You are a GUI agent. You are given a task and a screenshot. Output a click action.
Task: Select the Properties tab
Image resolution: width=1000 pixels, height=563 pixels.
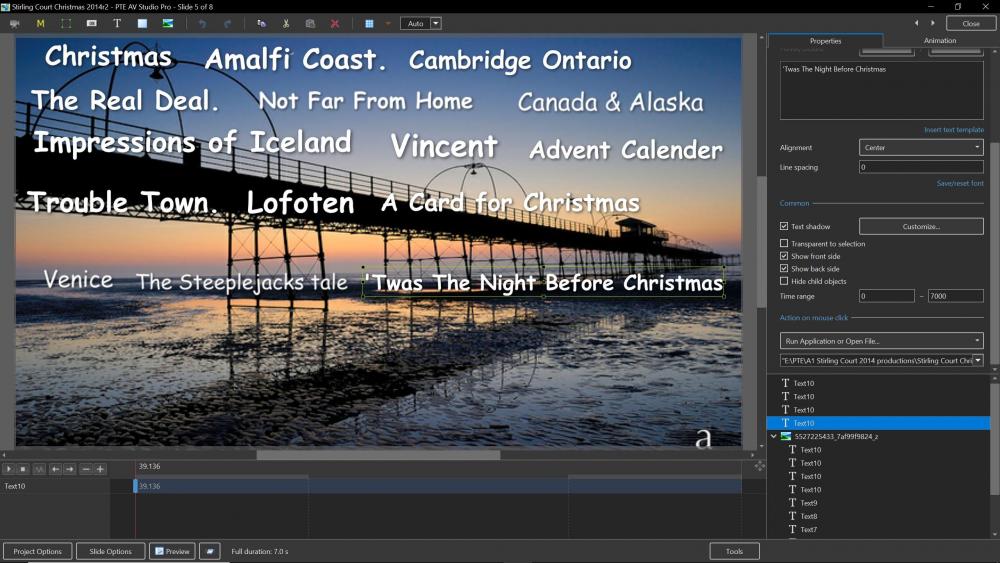(825, 41)
